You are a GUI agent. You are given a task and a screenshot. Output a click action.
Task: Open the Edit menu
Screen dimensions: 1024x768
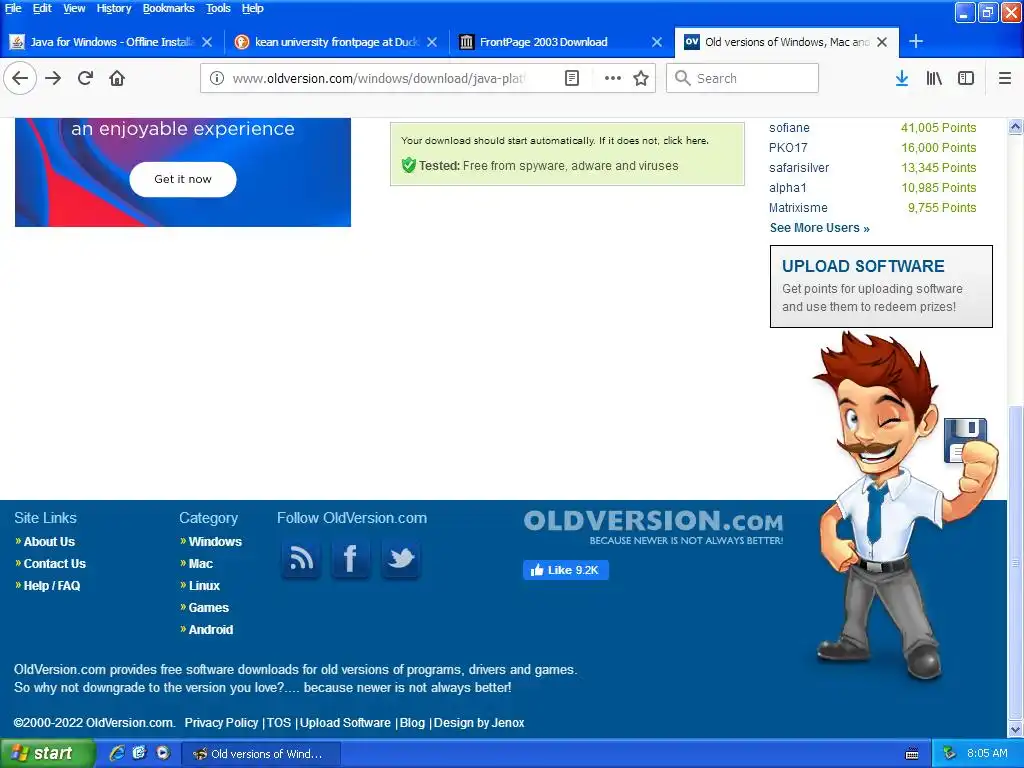click(42, 8)
